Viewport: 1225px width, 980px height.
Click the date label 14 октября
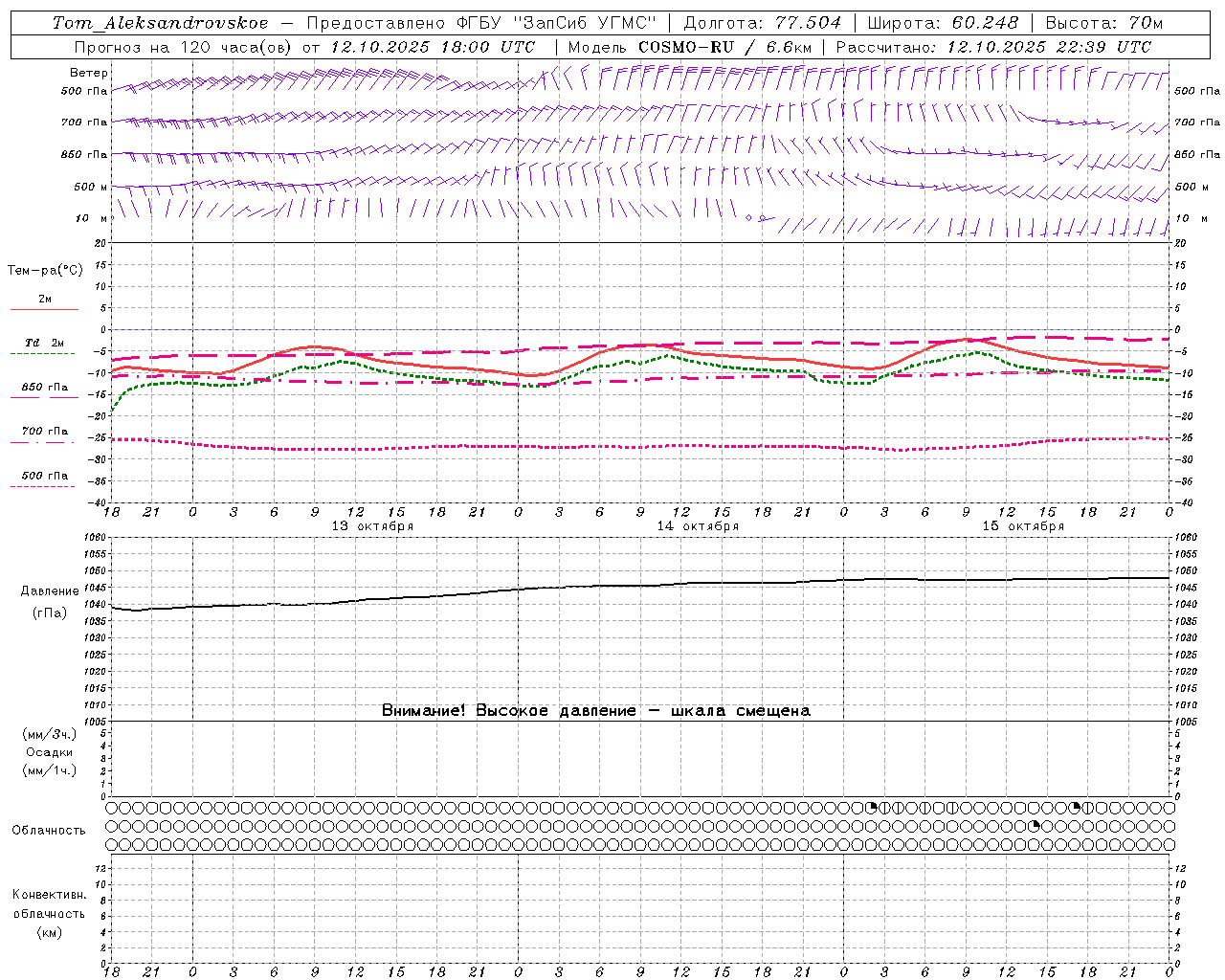coord(698,526)
